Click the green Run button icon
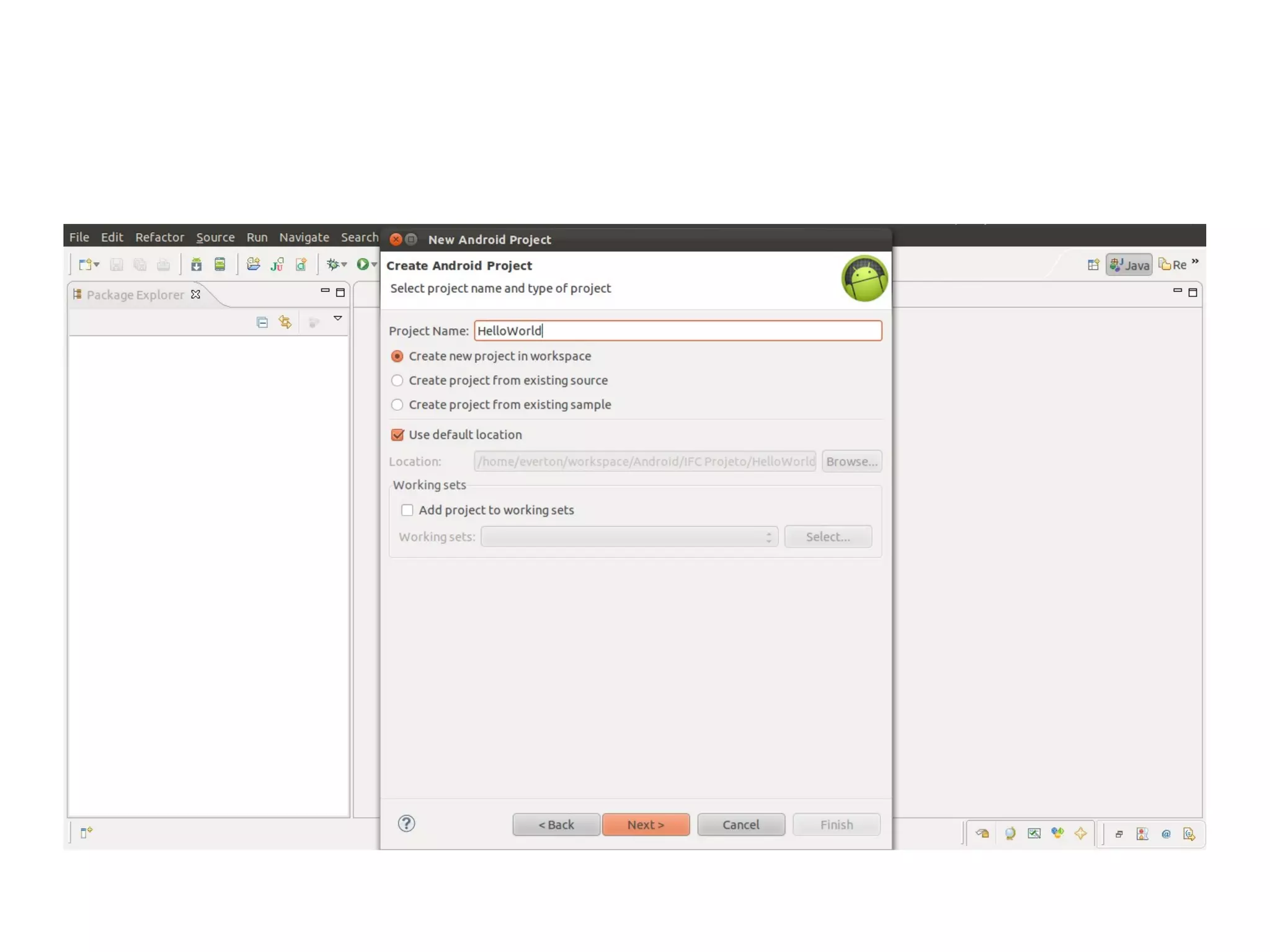The image size is (1270, 952). [363, 265]
